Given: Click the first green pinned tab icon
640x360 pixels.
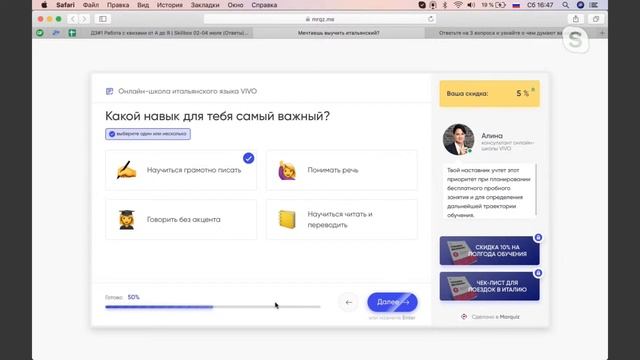Looking at the screenshot, I should click(40, 33).
